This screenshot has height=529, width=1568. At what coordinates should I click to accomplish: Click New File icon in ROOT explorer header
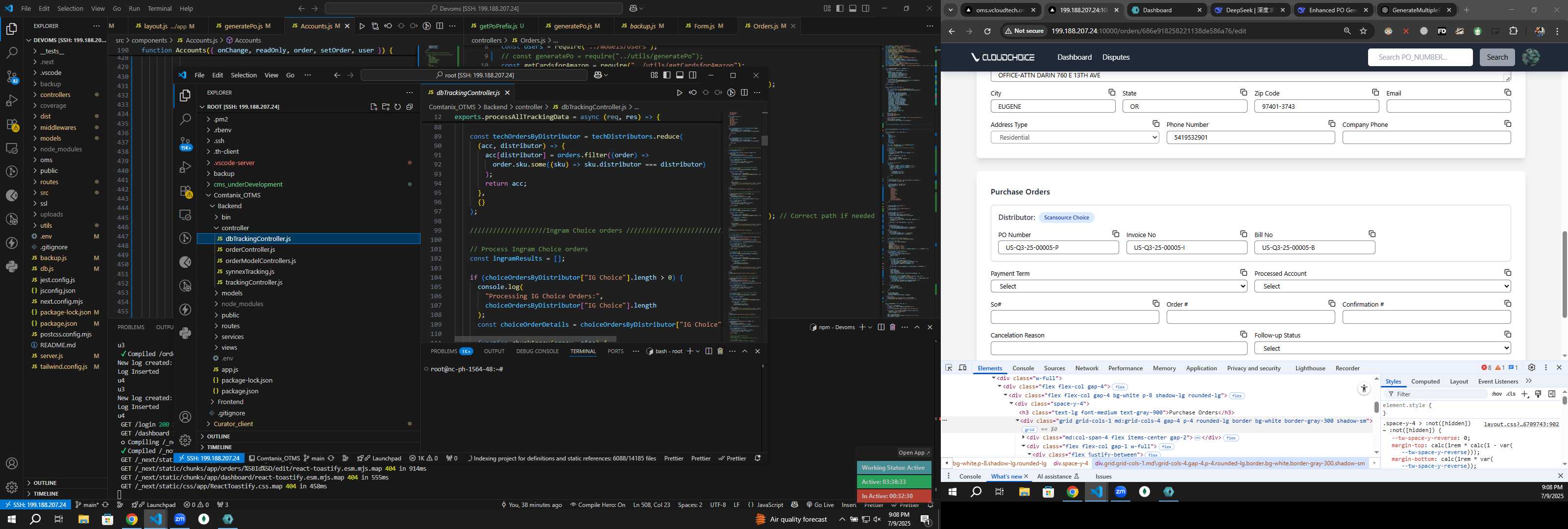click(x=374, y=106)
